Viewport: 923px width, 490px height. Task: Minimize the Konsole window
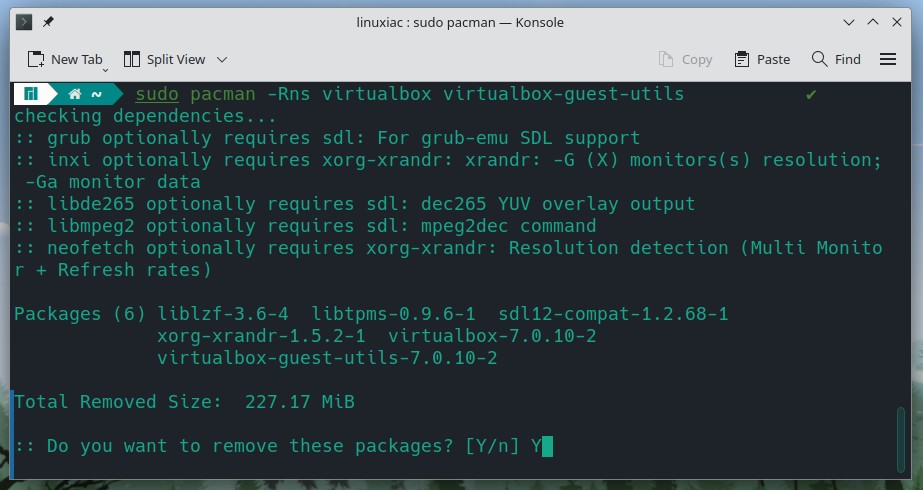click(848, 22)
